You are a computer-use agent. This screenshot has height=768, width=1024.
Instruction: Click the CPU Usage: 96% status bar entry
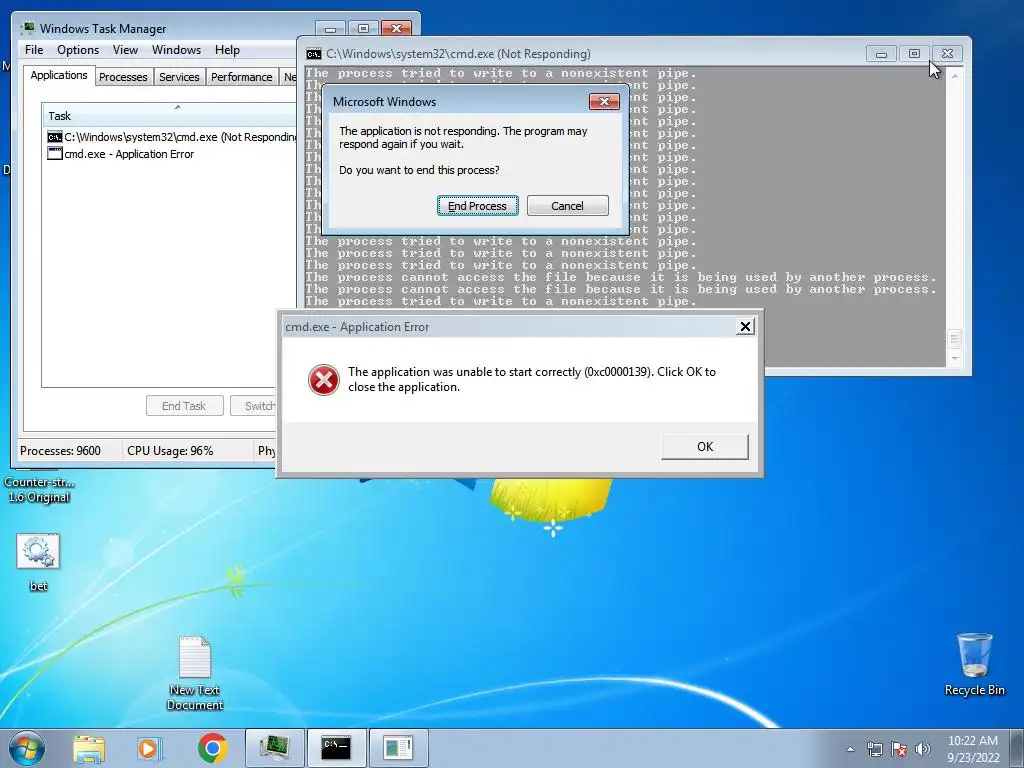pos(170,451)
